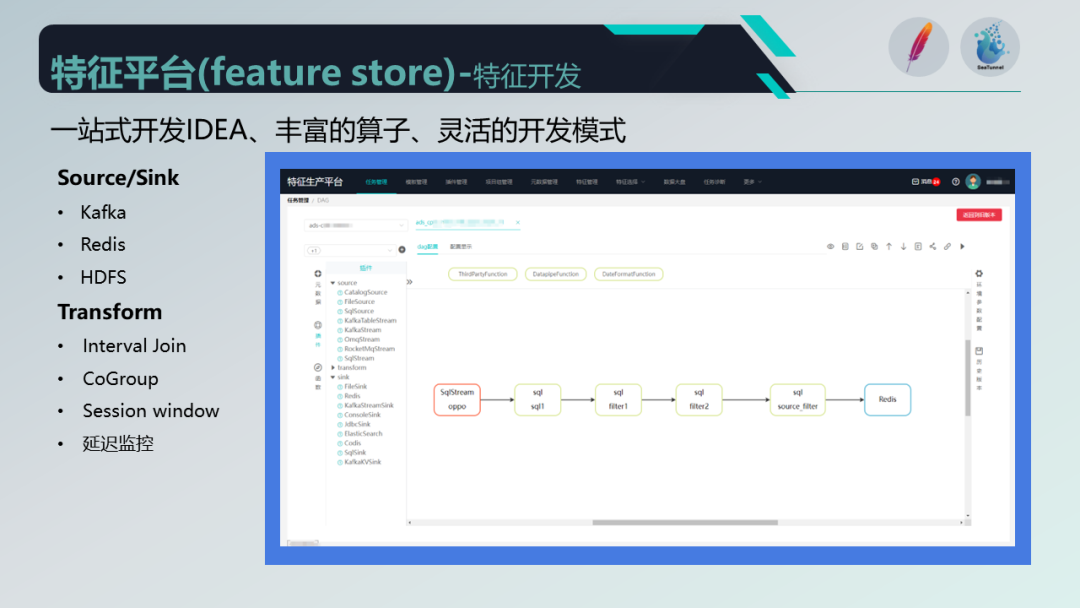This screenshot has width=1080, height=608.
Task: Select KafkaStreamSink in plugin tree
Action: pos(368,406)
